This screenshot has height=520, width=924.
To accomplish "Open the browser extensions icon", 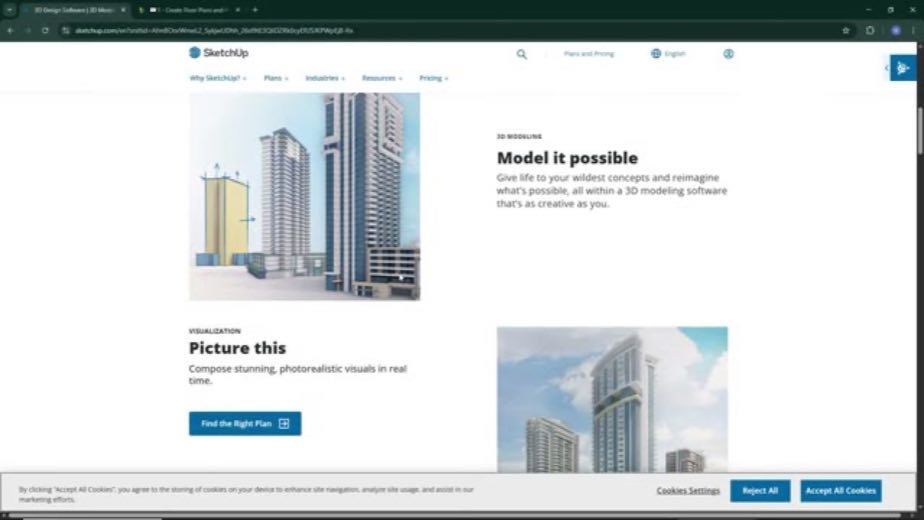I will point(870,30).
